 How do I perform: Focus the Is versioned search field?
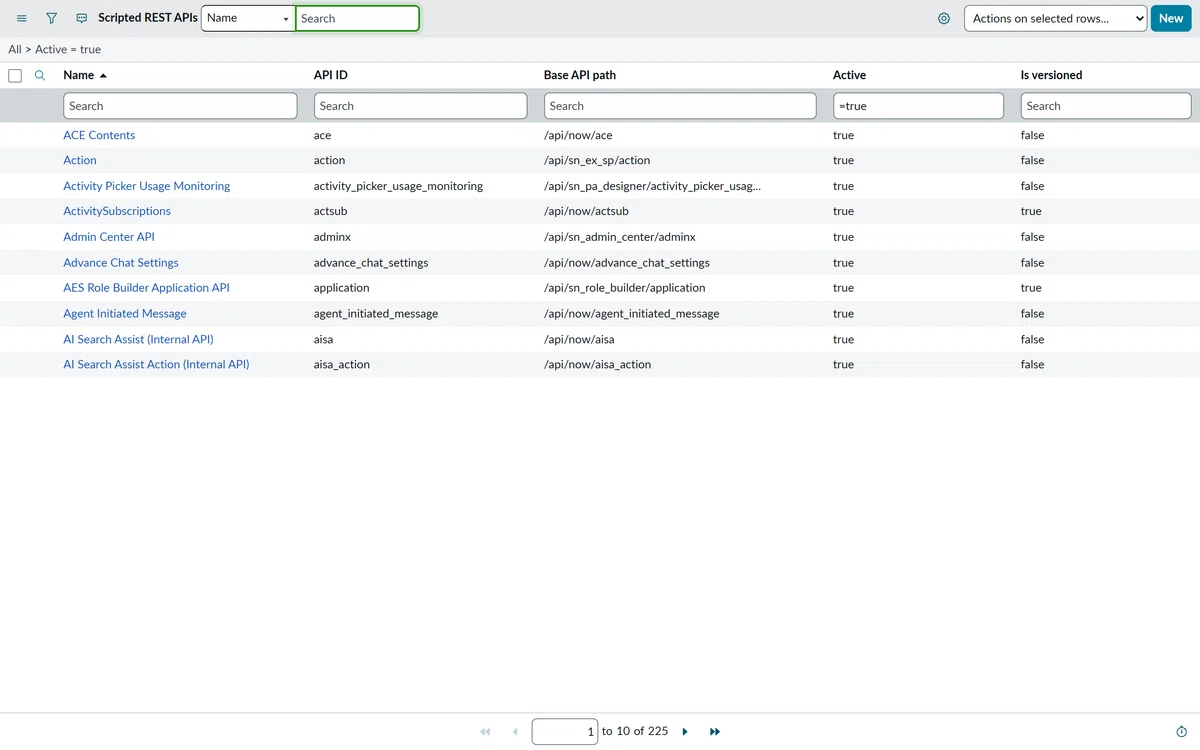(1106, 106)
